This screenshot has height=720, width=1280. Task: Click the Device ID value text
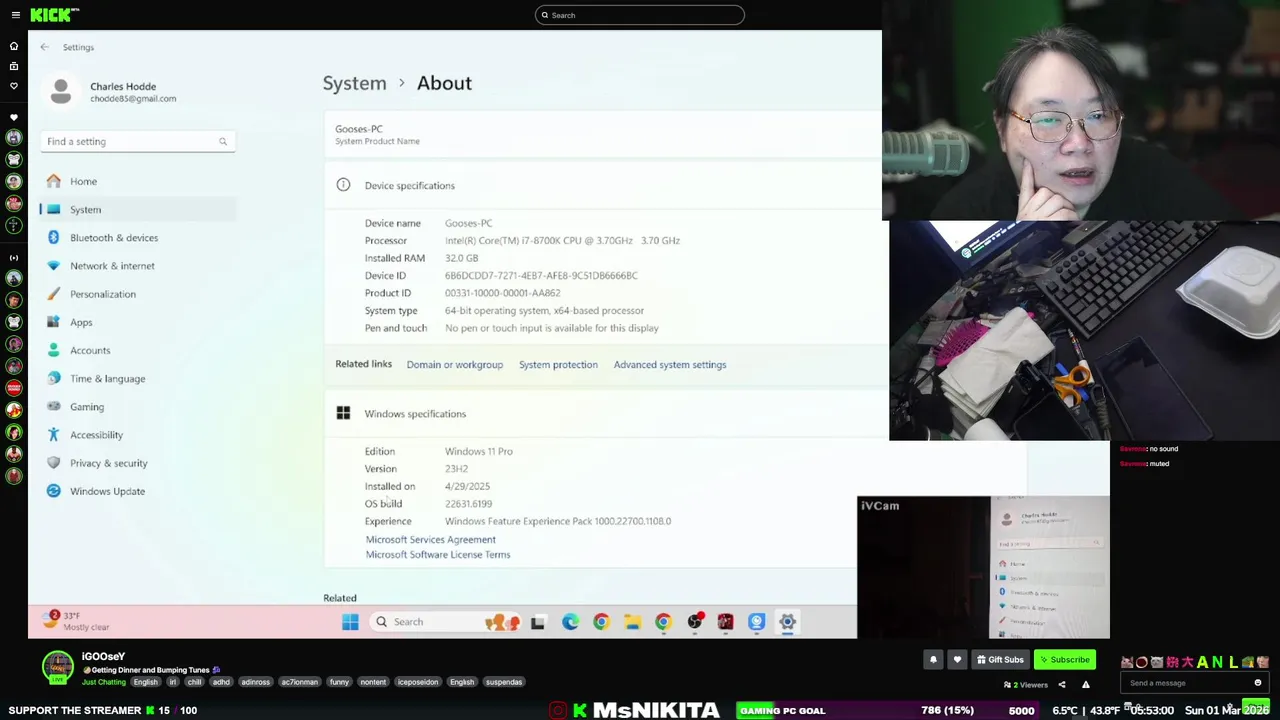click(x=541, y=276)
